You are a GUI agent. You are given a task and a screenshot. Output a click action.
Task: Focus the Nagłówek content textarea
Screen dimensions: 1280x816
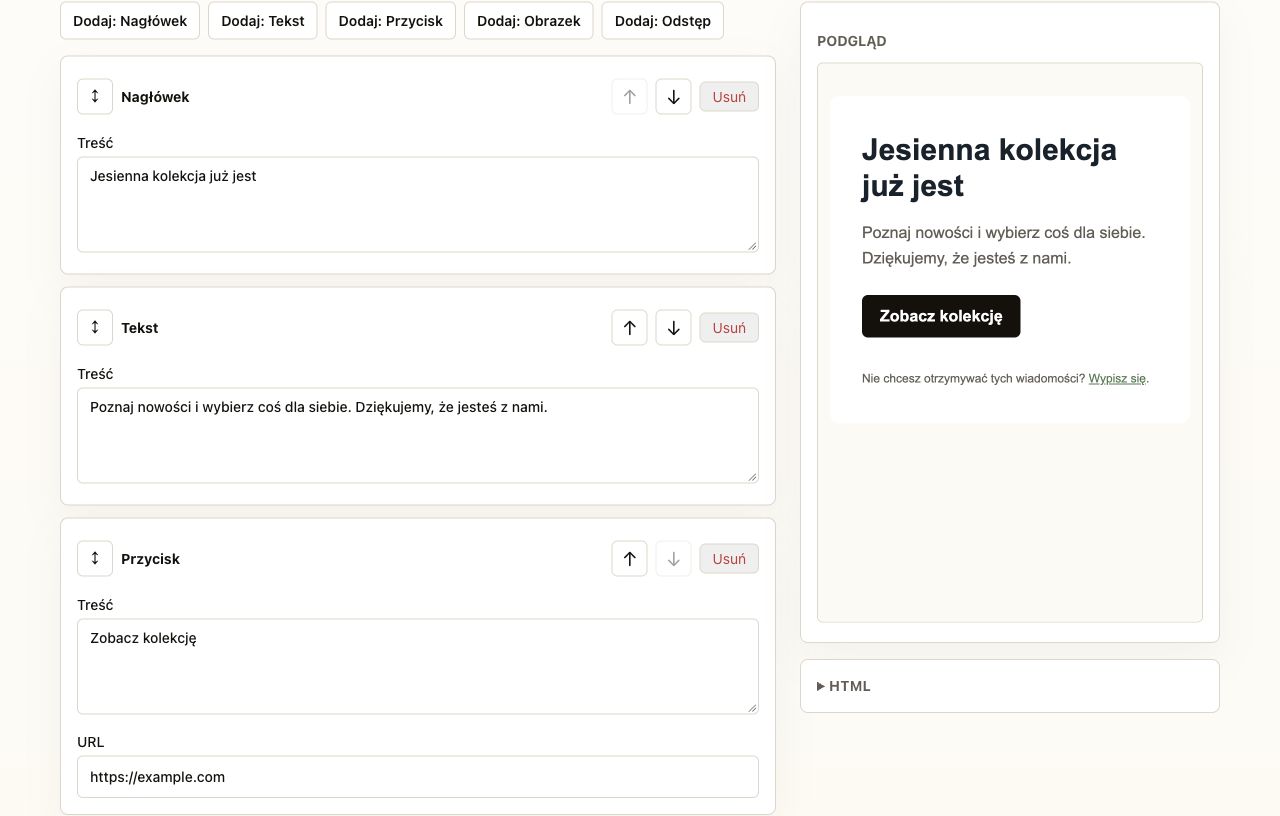pos(418,204)
